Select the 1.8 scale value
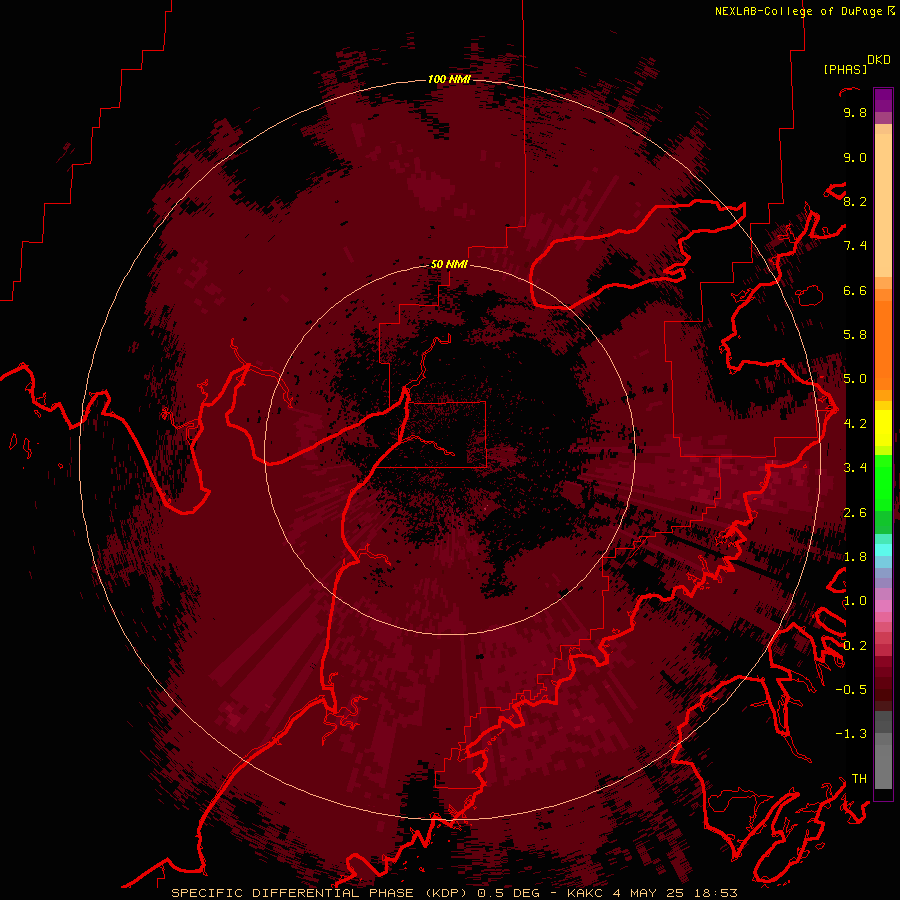Viewport: 900px width, 900px height. tap(855, 557)
